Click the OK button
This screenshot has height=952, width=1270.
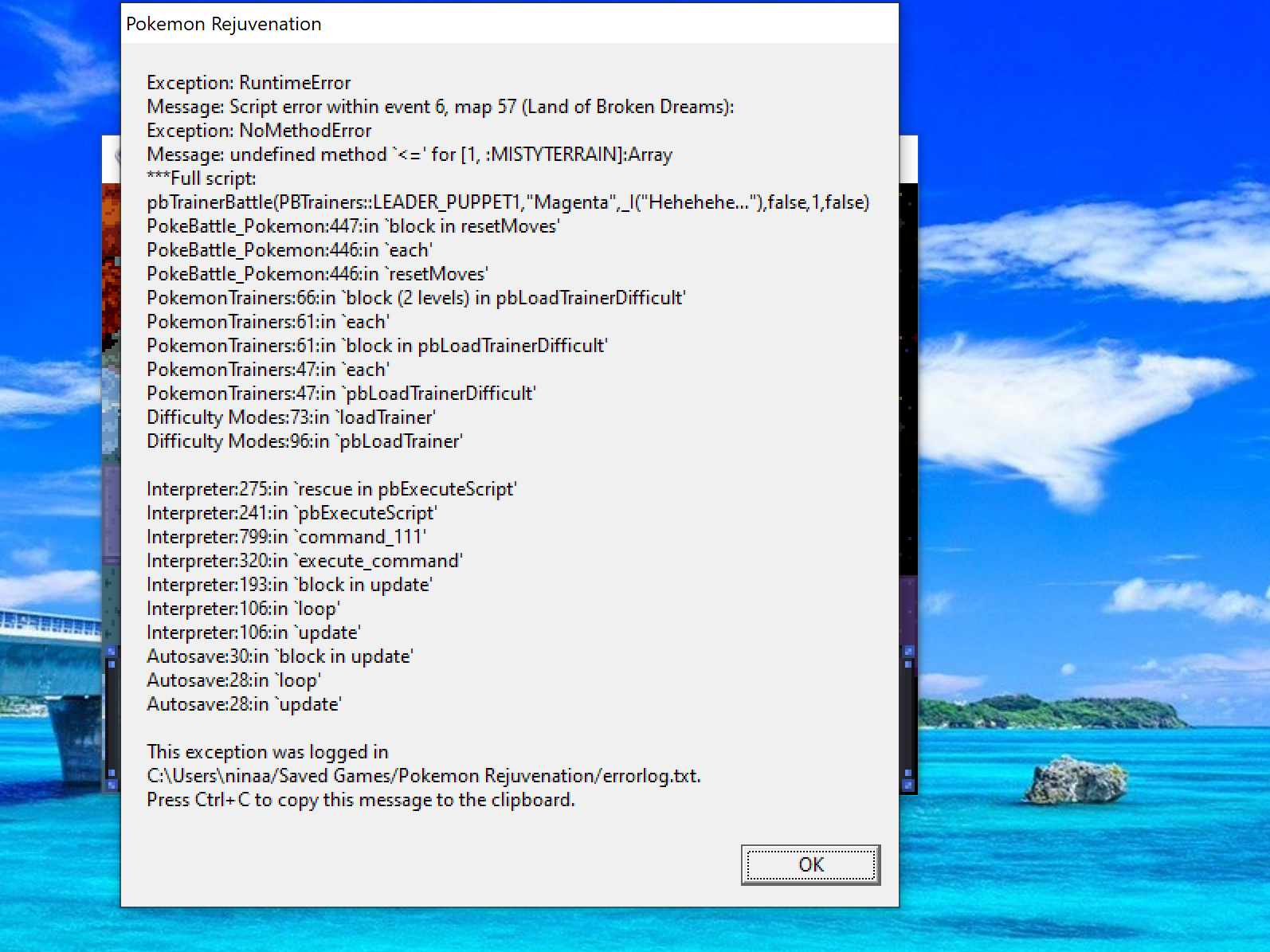(x=810, y=864)
